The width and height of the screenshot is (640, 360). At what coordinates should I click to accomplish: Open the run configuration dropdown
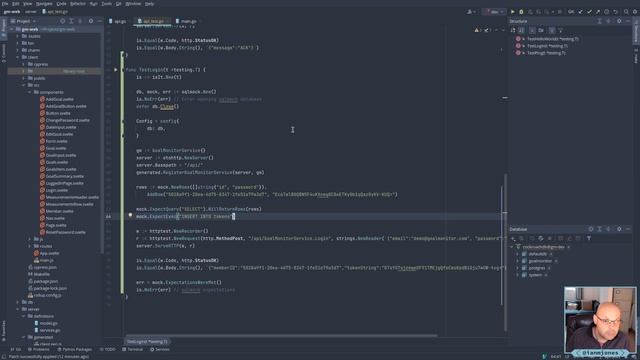[x=494, y=12]
